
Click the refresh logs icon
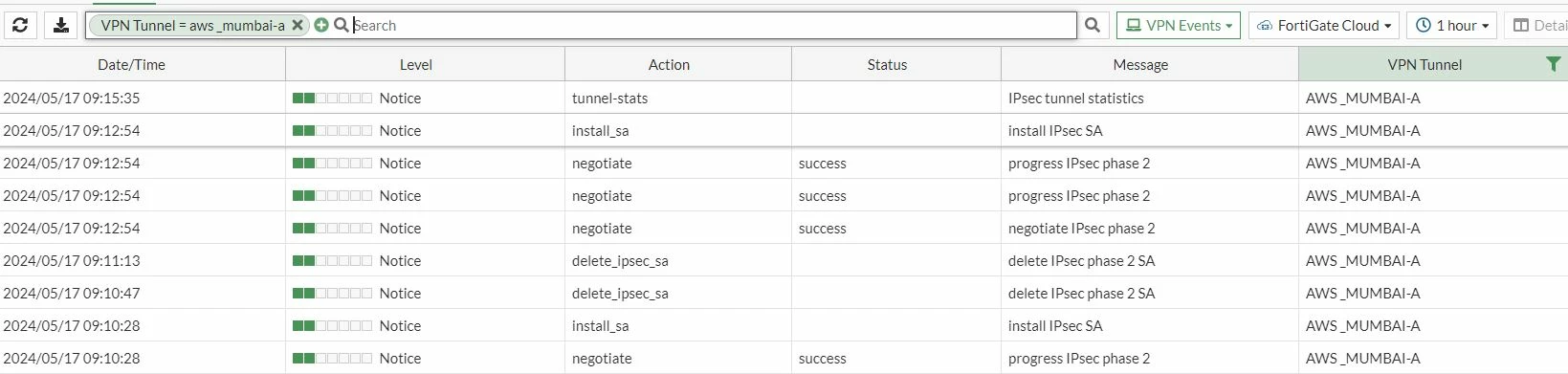click(x=20, y=26)
